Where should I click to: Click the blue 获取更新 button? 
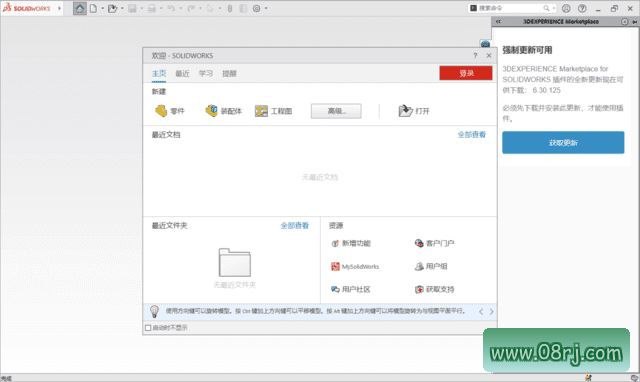tap(563, 142)
